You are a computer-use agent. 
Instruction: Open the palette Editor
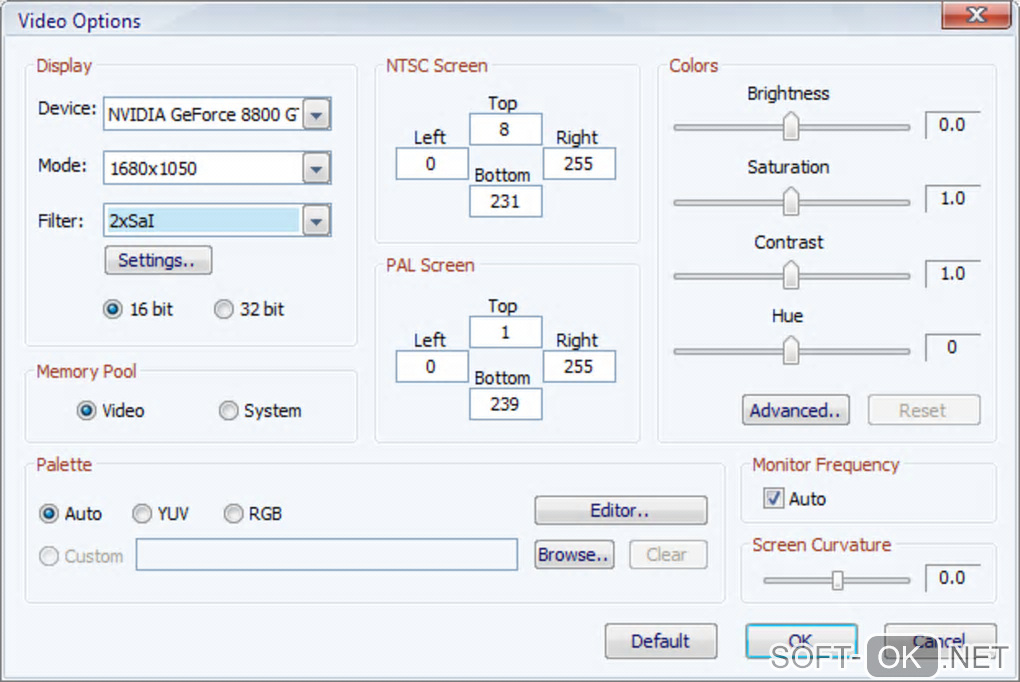(620, 510)
